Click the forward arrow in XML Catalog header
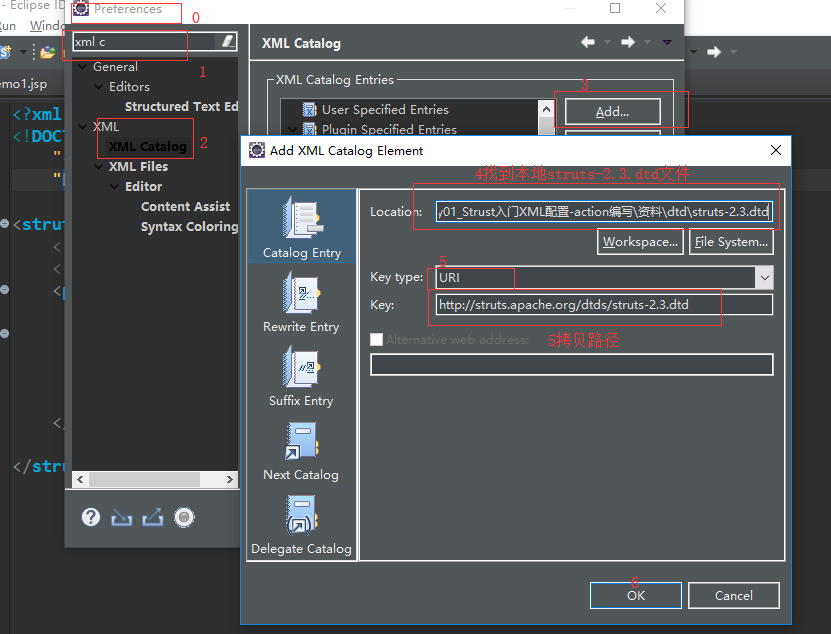 pos(628,42)
